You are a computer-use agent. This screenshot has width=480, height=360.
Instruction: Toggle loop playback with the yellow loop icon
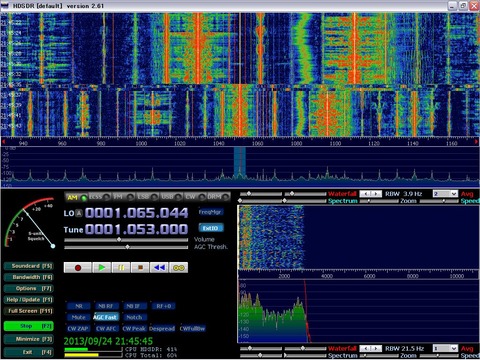point(179,268)
